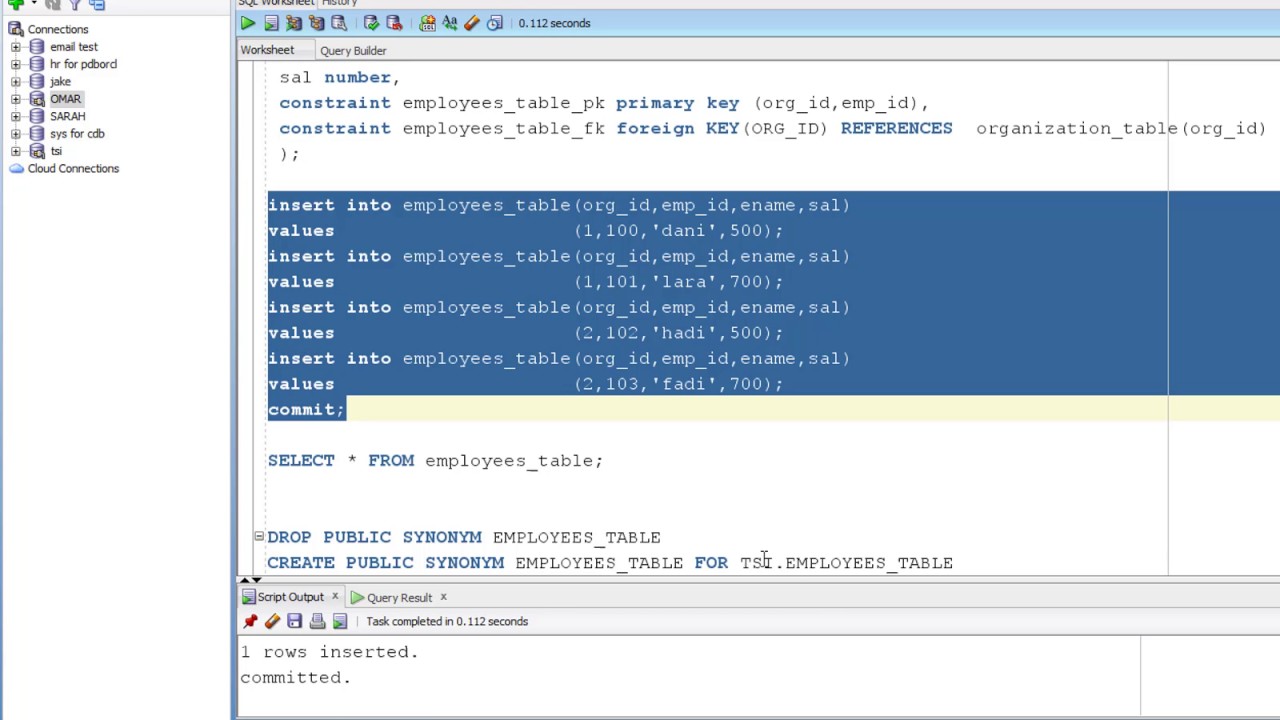Switch to the Query Builder tab
The width and height of the screenshot is (1280, 720).
(353, 50)
